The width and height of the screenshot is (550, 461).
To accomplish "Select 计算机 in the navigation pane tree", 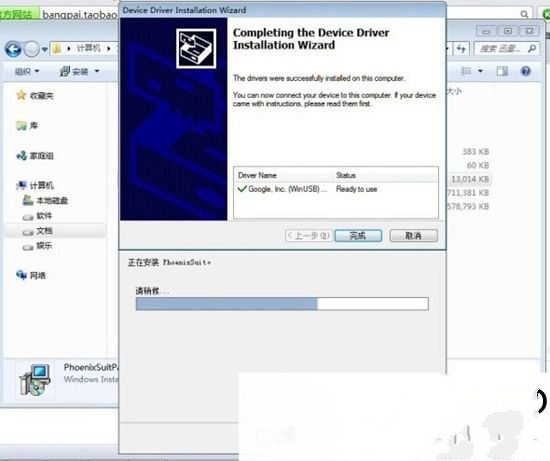I will tap(41, 185).
